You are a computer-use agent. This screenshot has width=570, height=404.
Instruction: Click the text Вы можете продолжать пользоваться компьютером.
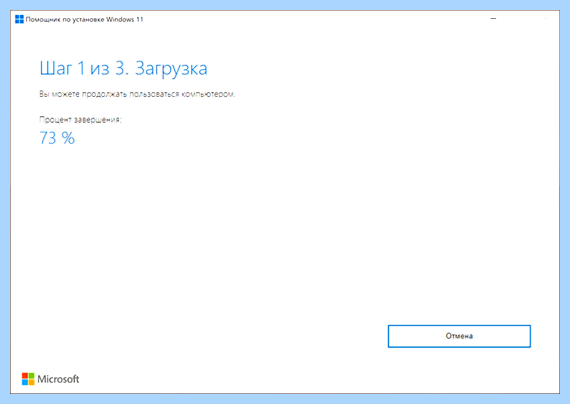[x=137, y=94]
